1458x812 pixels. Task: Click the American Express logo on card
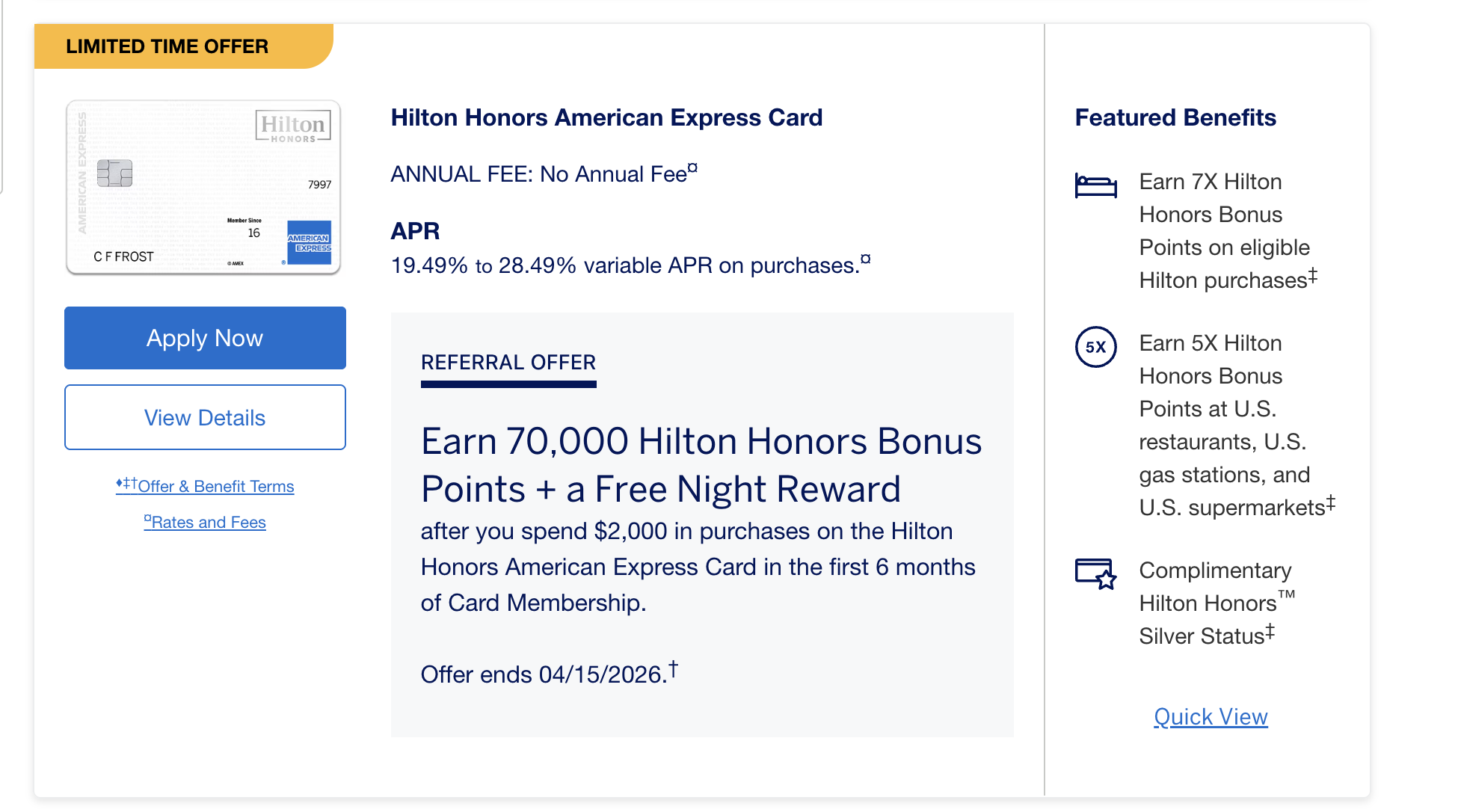click(x=309, y=242)
